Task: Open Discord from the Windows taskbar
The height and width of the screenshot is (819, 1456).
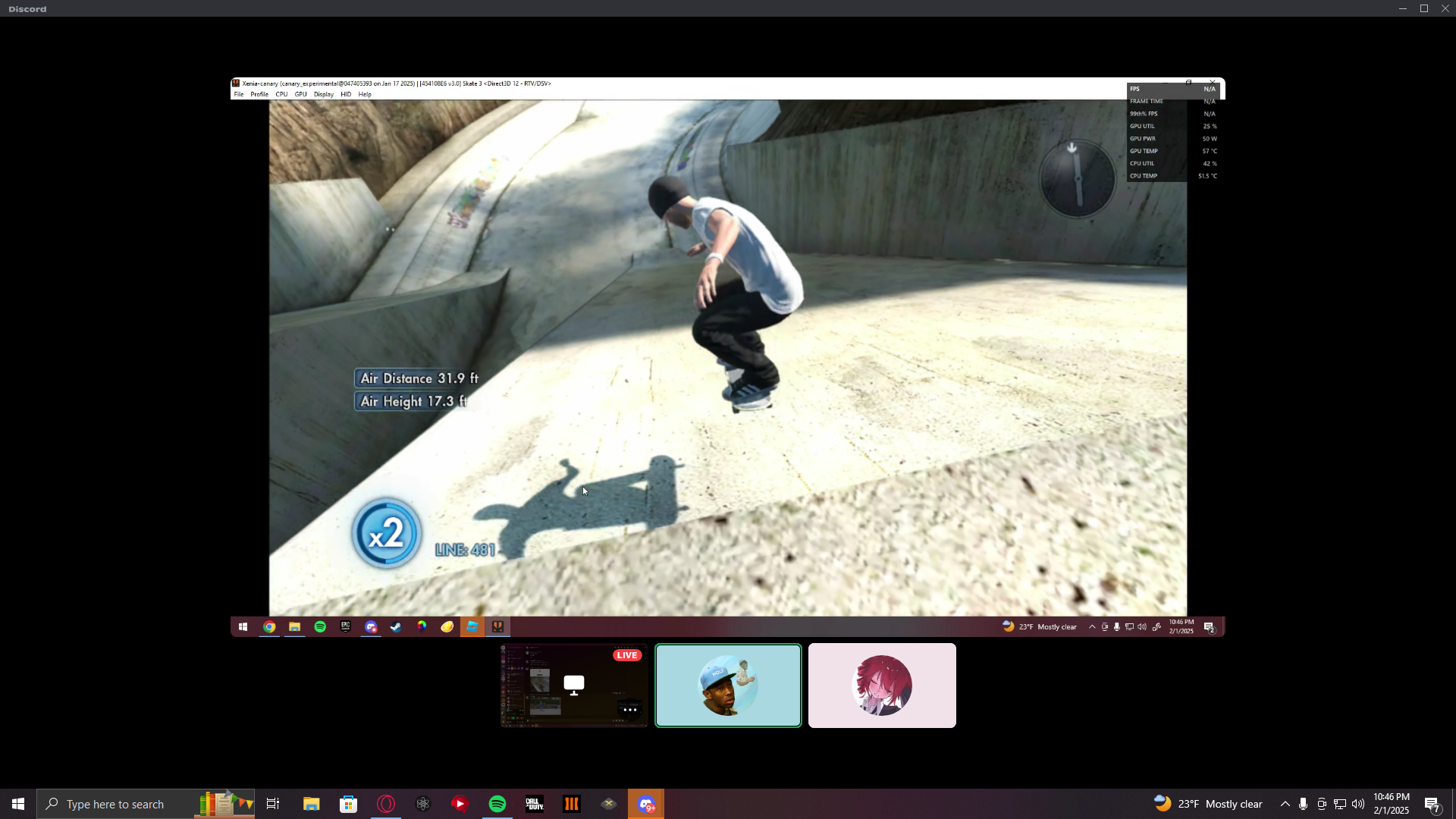Action: pyautogui.click(x=646, y=804)
